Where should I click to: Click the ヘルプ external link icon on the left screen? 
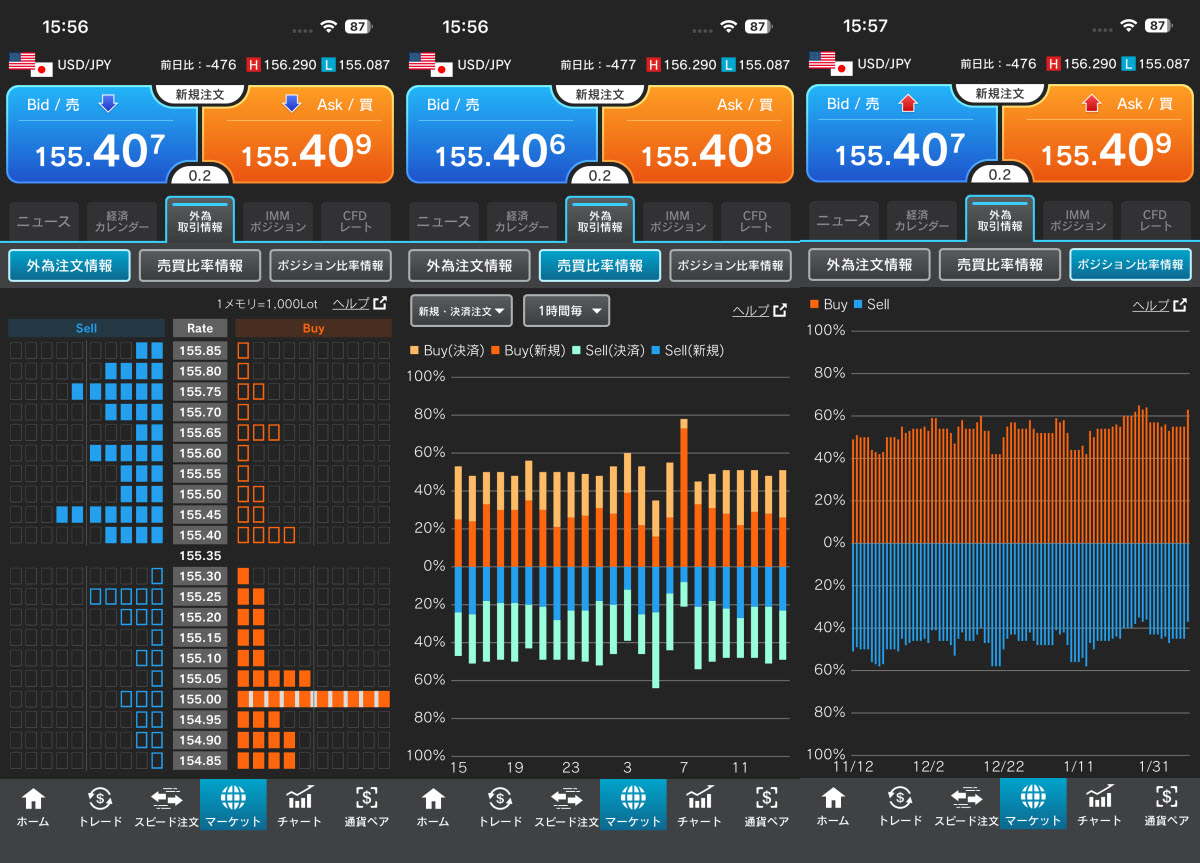tap(380, 303)
